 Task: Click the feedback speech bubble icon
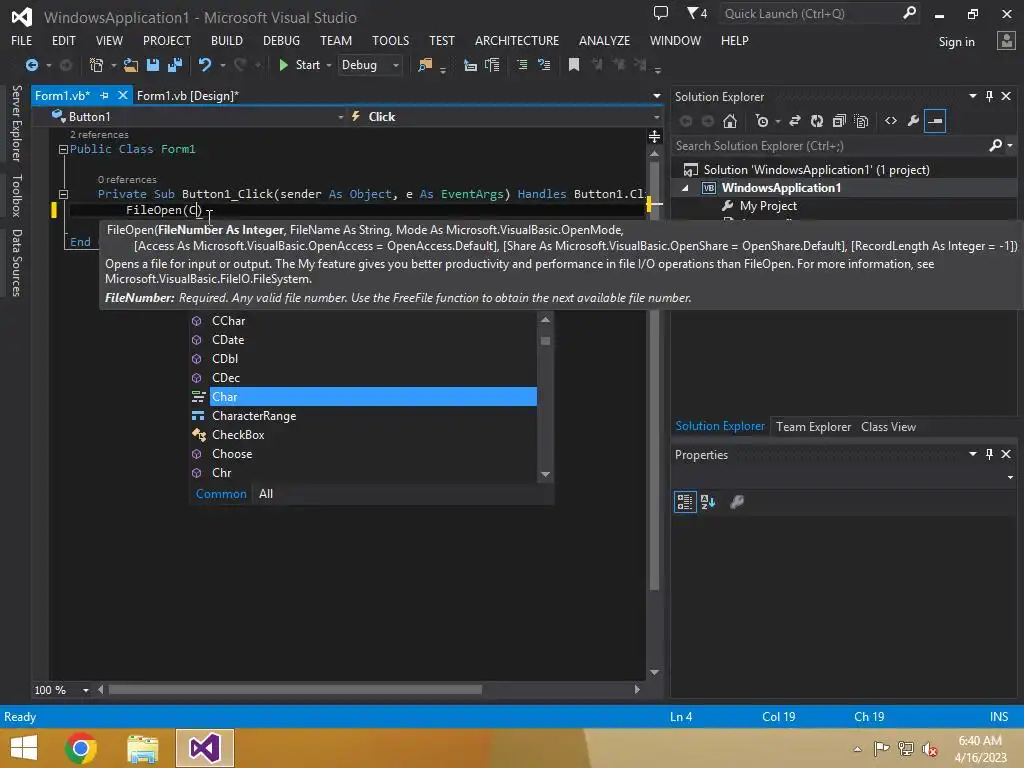[x=661, y=13]
